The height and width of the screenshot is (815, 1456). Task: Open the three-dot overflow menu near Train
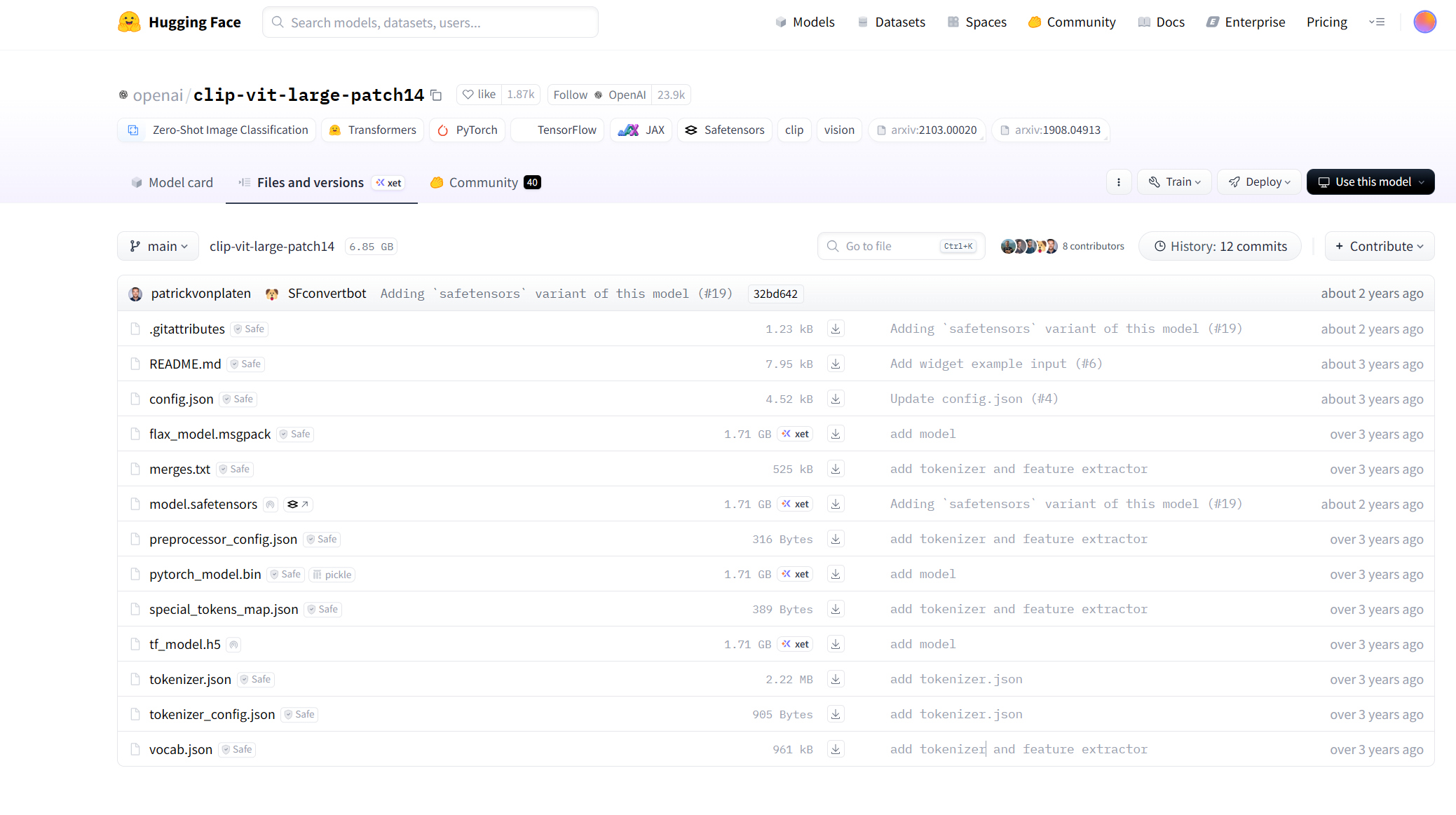point(1119,182)
